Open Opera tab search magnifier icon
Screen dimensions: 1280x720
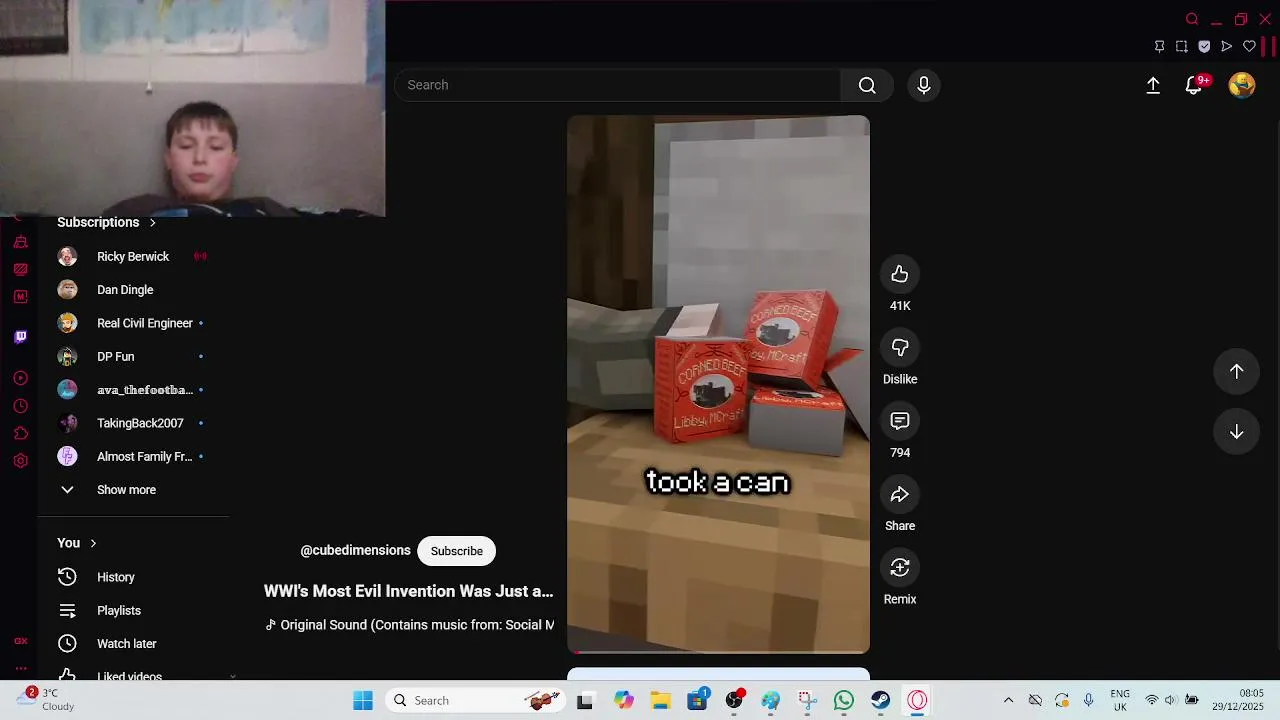point(1192,19)
